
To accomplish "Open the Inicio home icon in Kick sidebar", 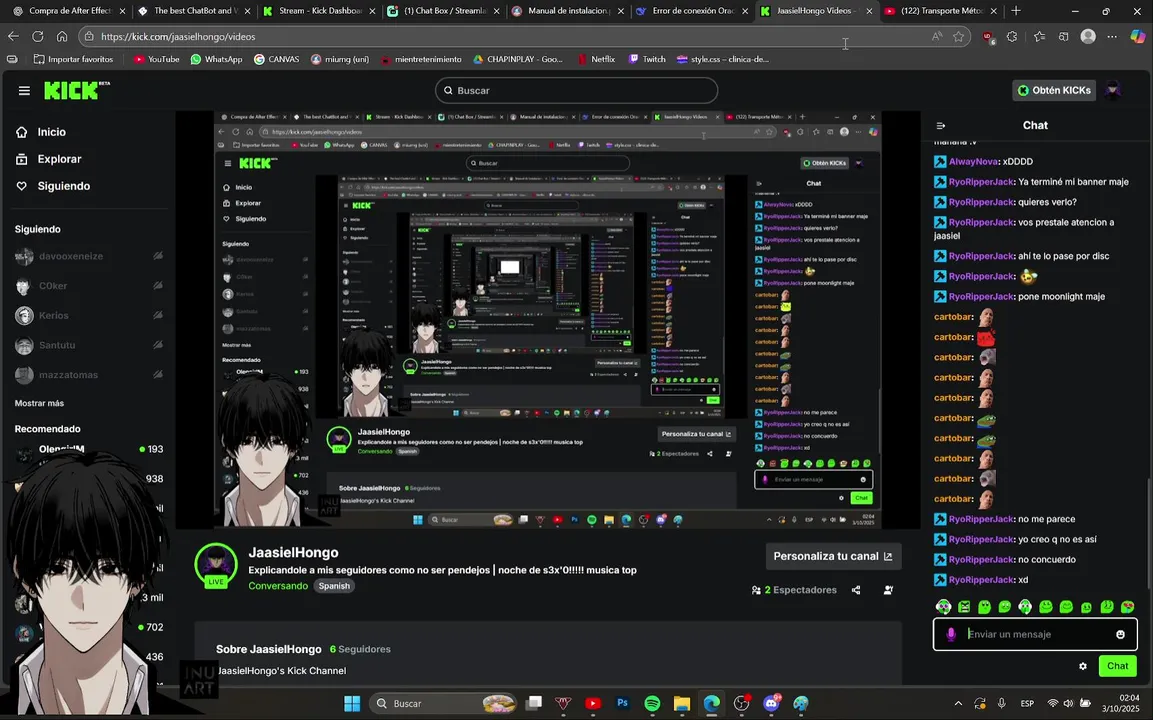I will [22, 132].
